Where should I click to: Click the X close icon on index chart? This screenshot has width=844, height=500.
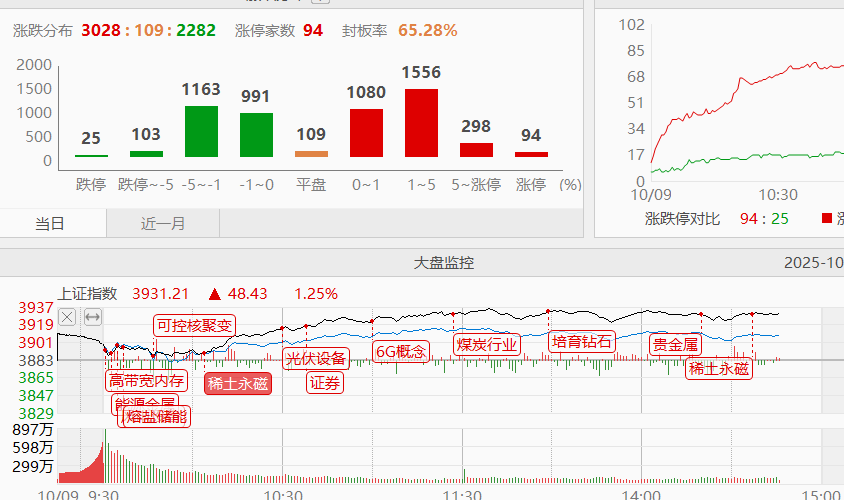pyautogui.click(x=67, y=317)
